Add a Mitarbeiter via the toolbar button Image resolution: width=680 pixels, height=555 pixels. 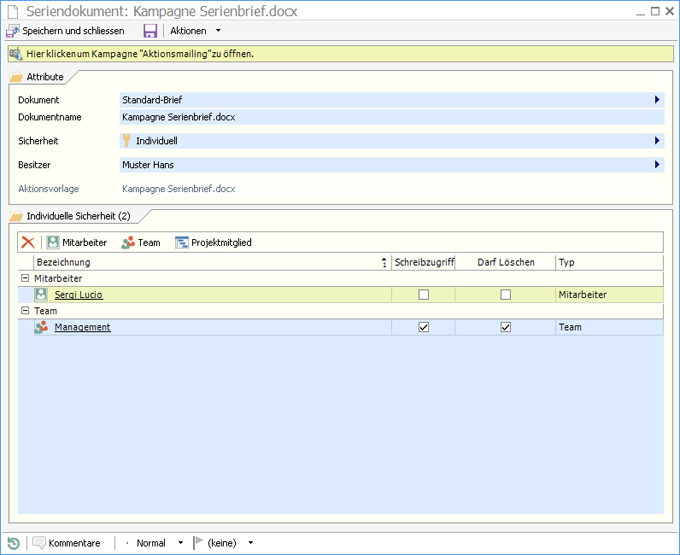[x=77, y=242]
